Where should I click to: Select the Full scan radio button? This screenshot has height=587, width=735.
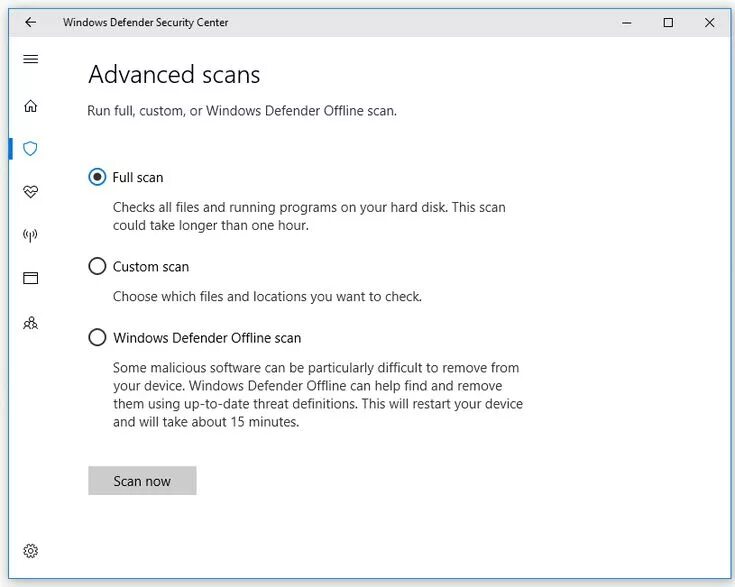(97, 177)
